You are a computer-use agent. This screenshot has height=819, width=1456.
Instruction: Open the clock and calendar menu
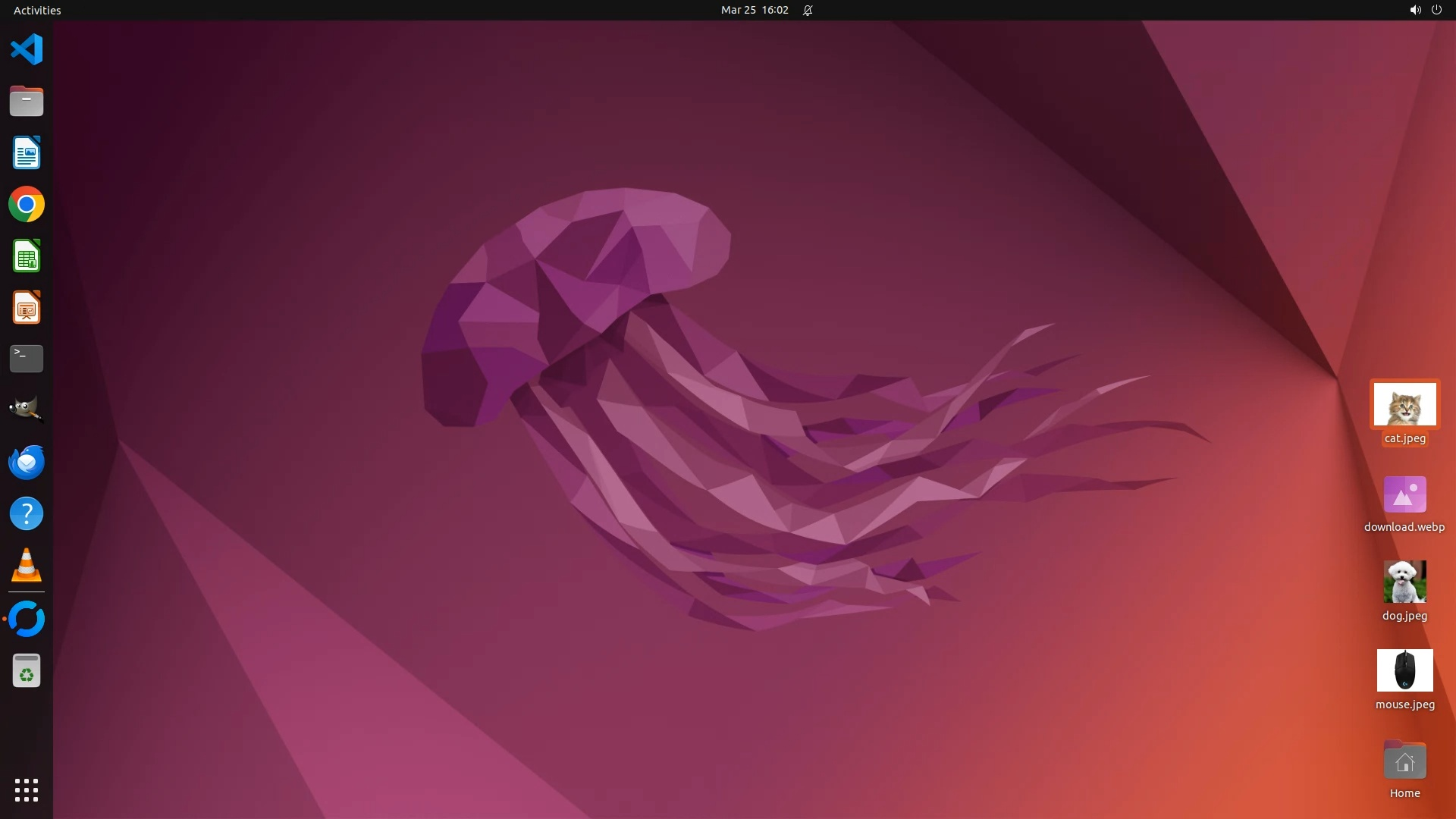[754, 10]
